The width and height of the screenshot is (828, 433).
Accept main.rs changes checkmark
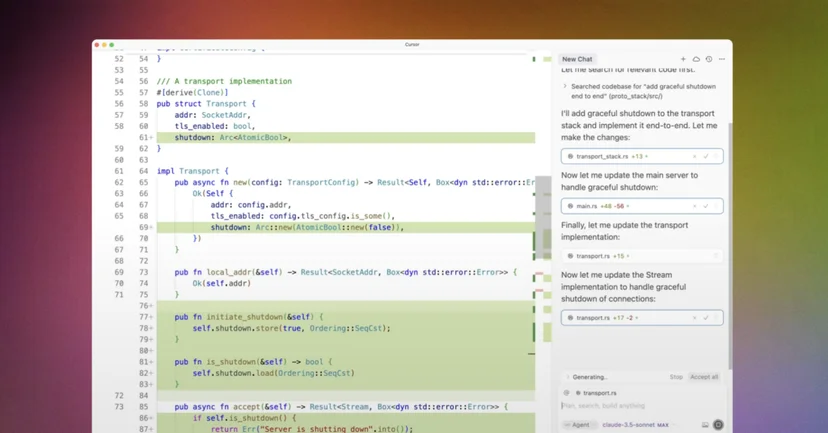tap(705, 206)
